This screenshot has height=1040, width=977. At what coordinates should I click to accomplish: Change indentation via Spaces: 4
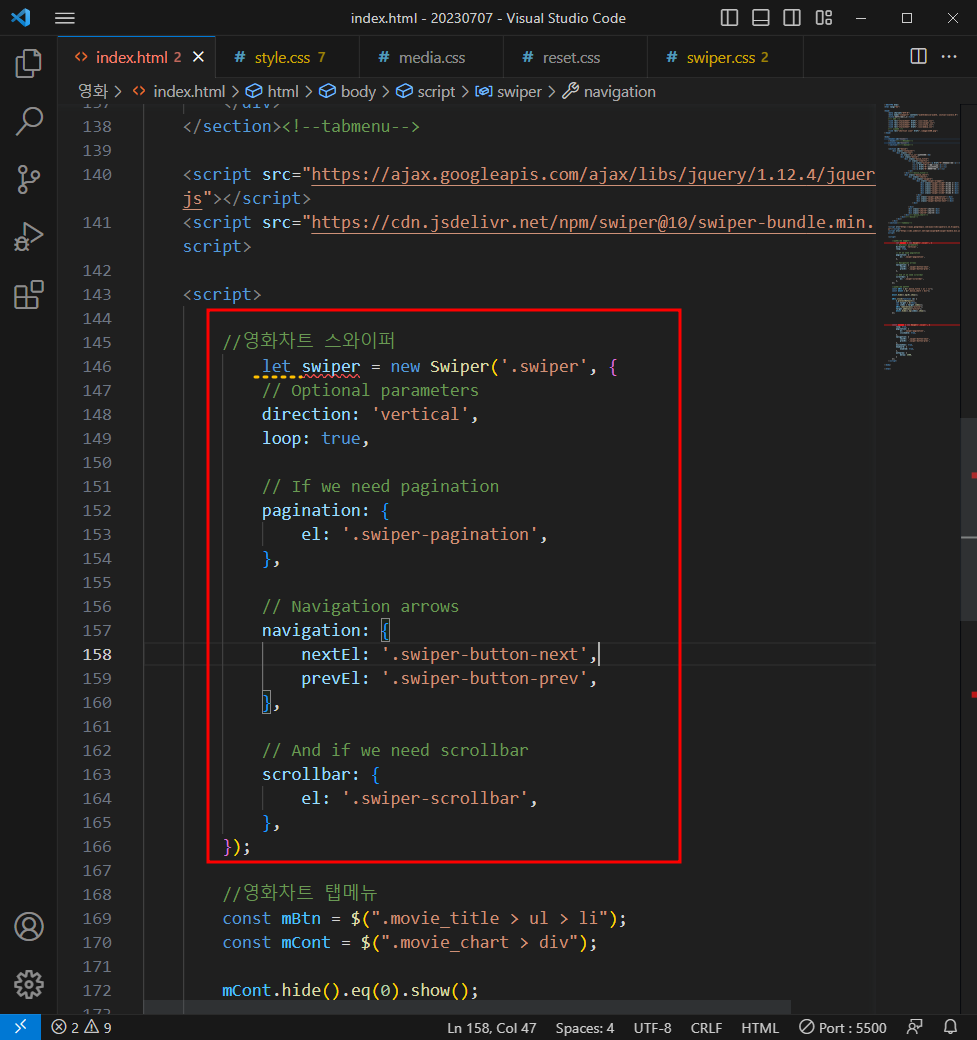click(x=584, y=1027)
